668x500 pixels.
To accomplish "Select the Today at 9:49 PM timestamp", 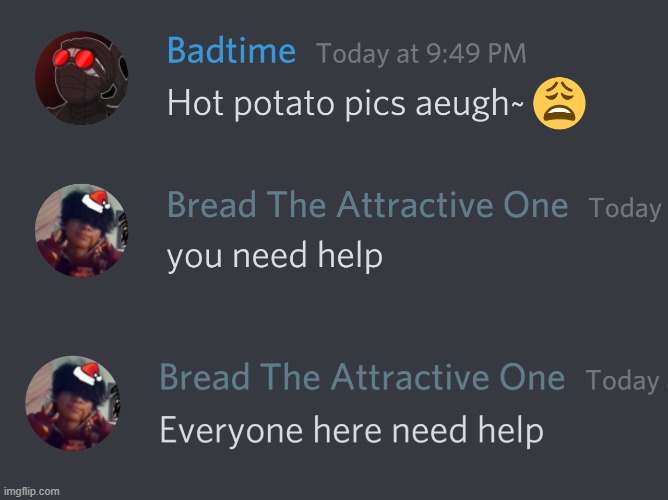I will (x=421, y=54).
